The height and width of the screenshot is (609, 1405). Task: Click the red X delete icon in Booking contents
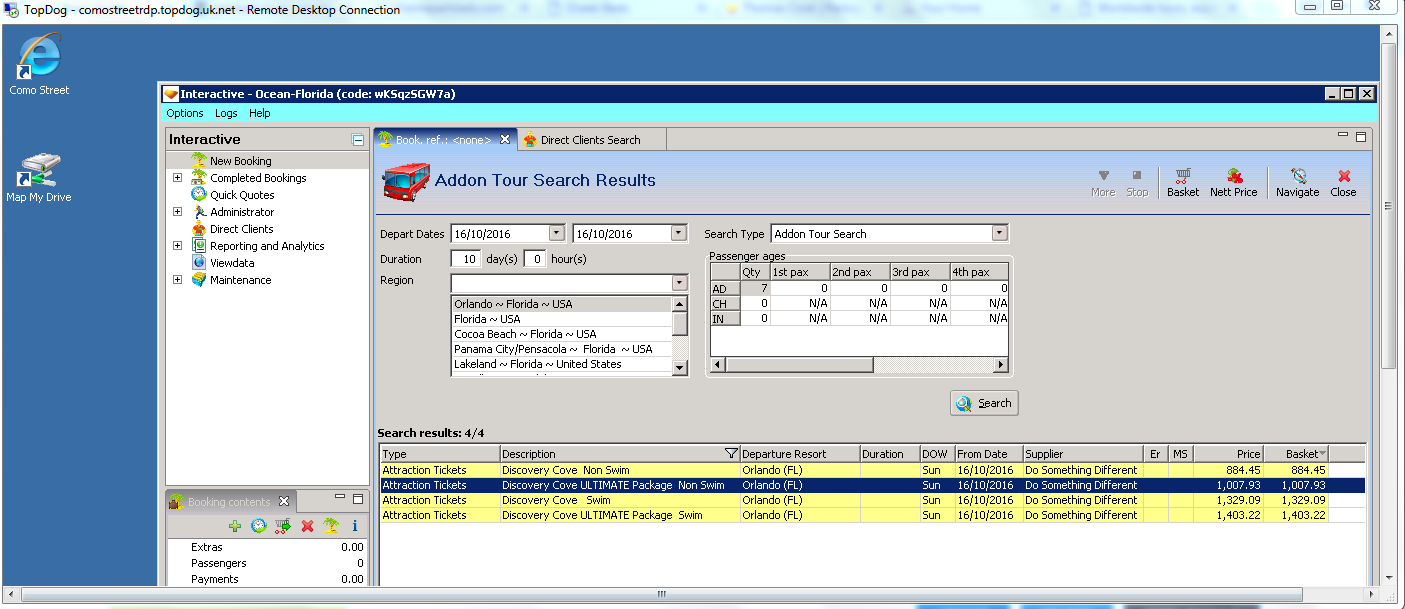[307, 526]
